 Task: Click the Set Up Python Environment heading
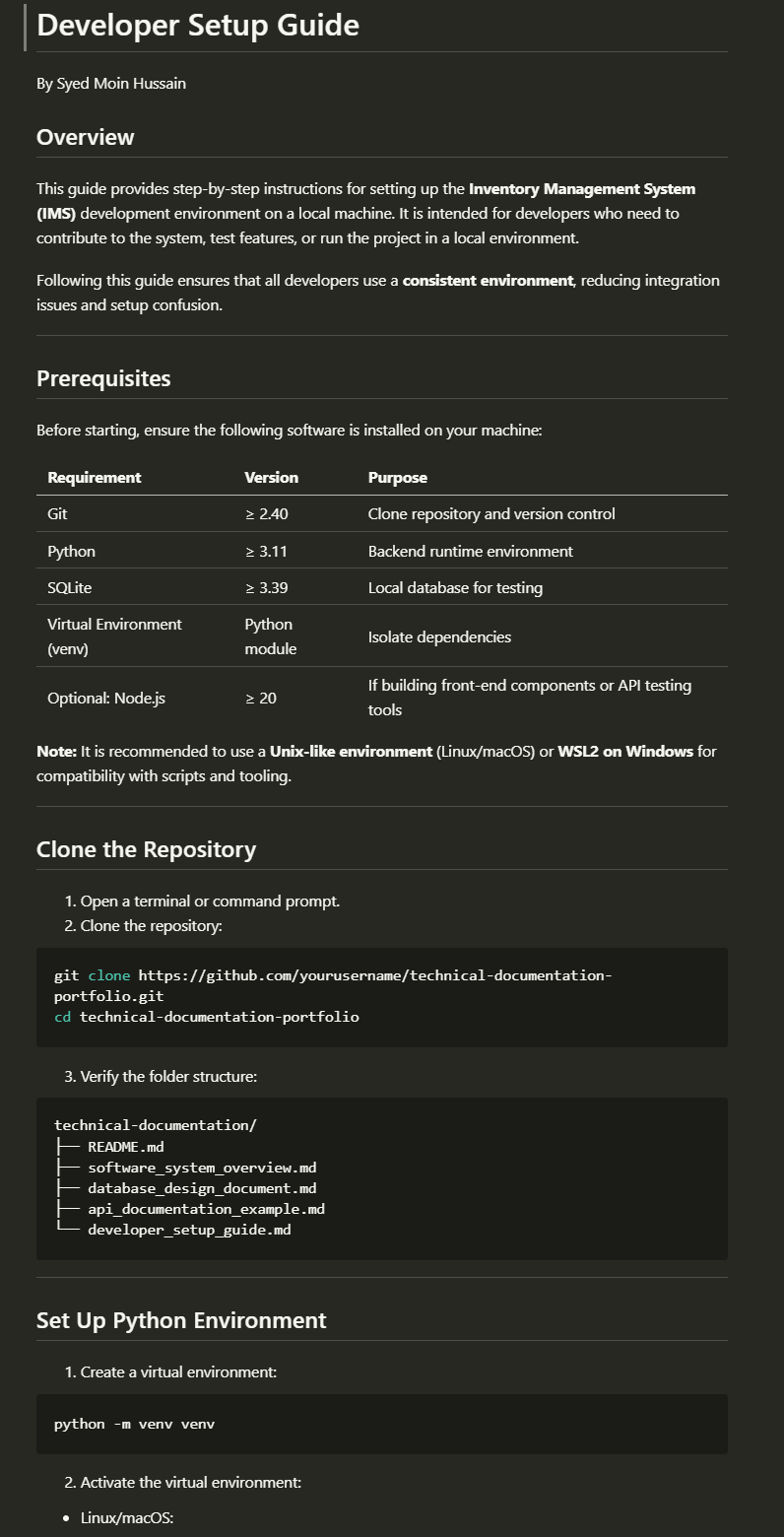coord(181,1320)
